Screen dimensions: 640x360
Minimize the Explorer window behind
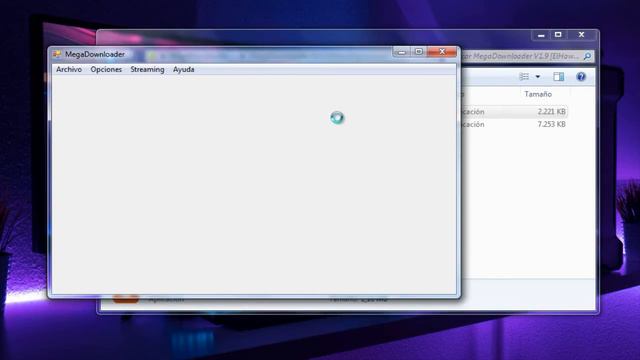[x=541, y=35]
